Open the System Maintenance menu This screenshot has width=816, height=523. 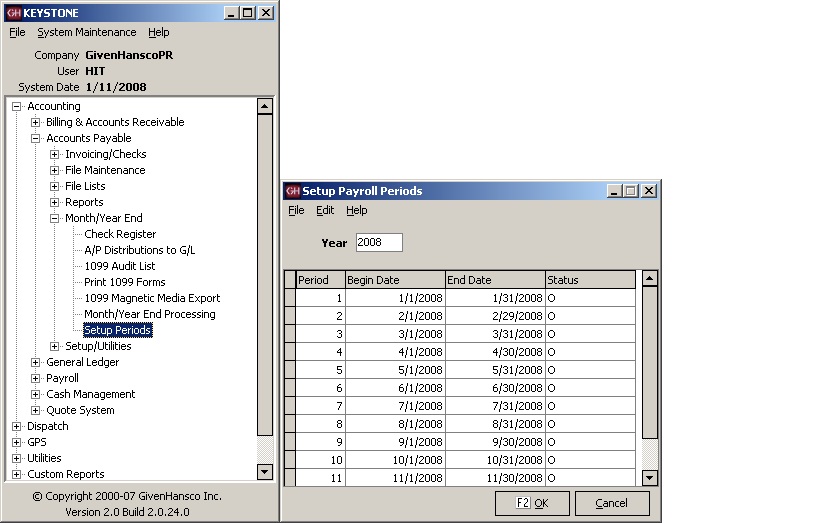point(87,32)
